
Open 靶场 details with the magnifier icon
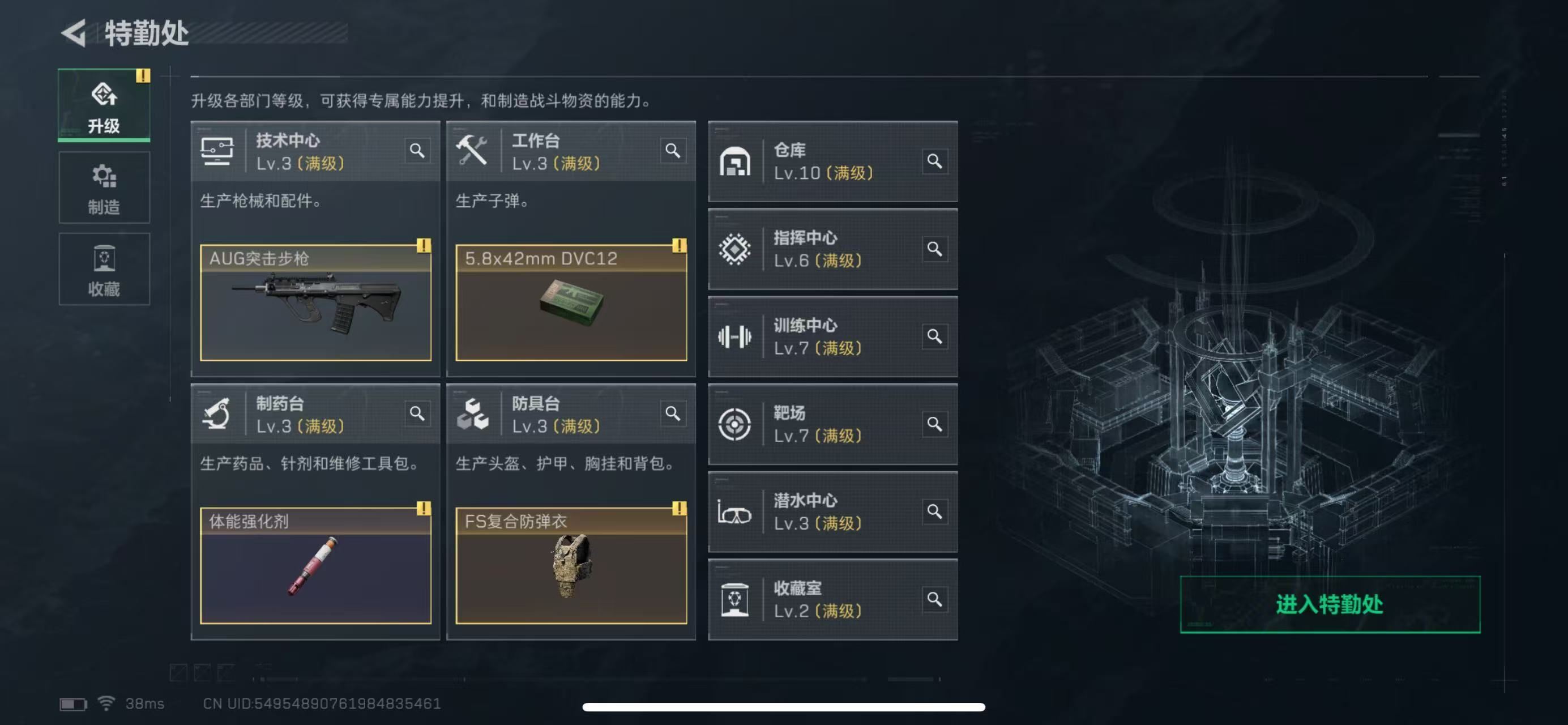pos(934,424)
